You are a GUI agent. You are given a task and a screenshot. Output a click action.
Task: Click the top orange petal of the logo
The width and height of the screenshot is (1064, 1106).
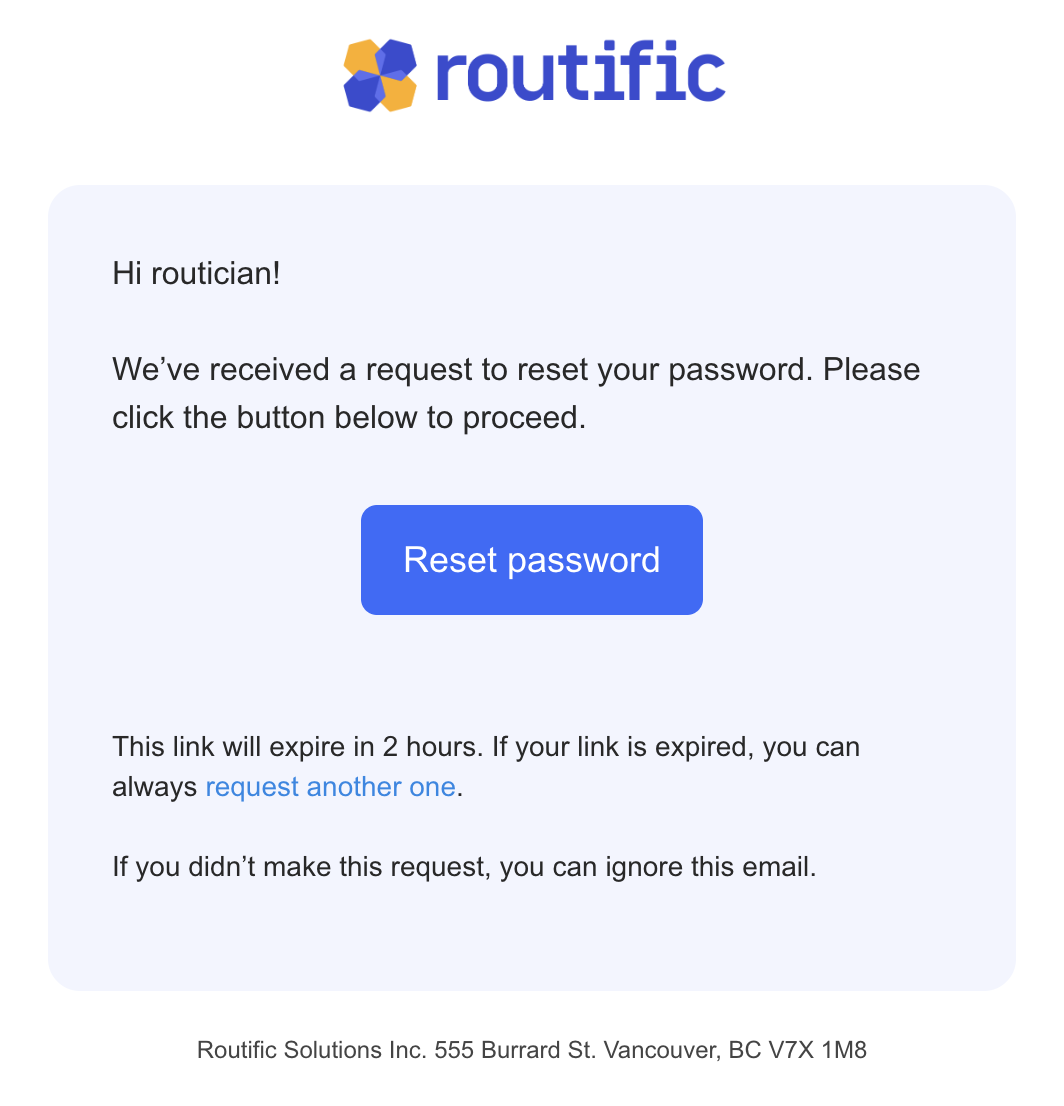[x=363, y=58]
